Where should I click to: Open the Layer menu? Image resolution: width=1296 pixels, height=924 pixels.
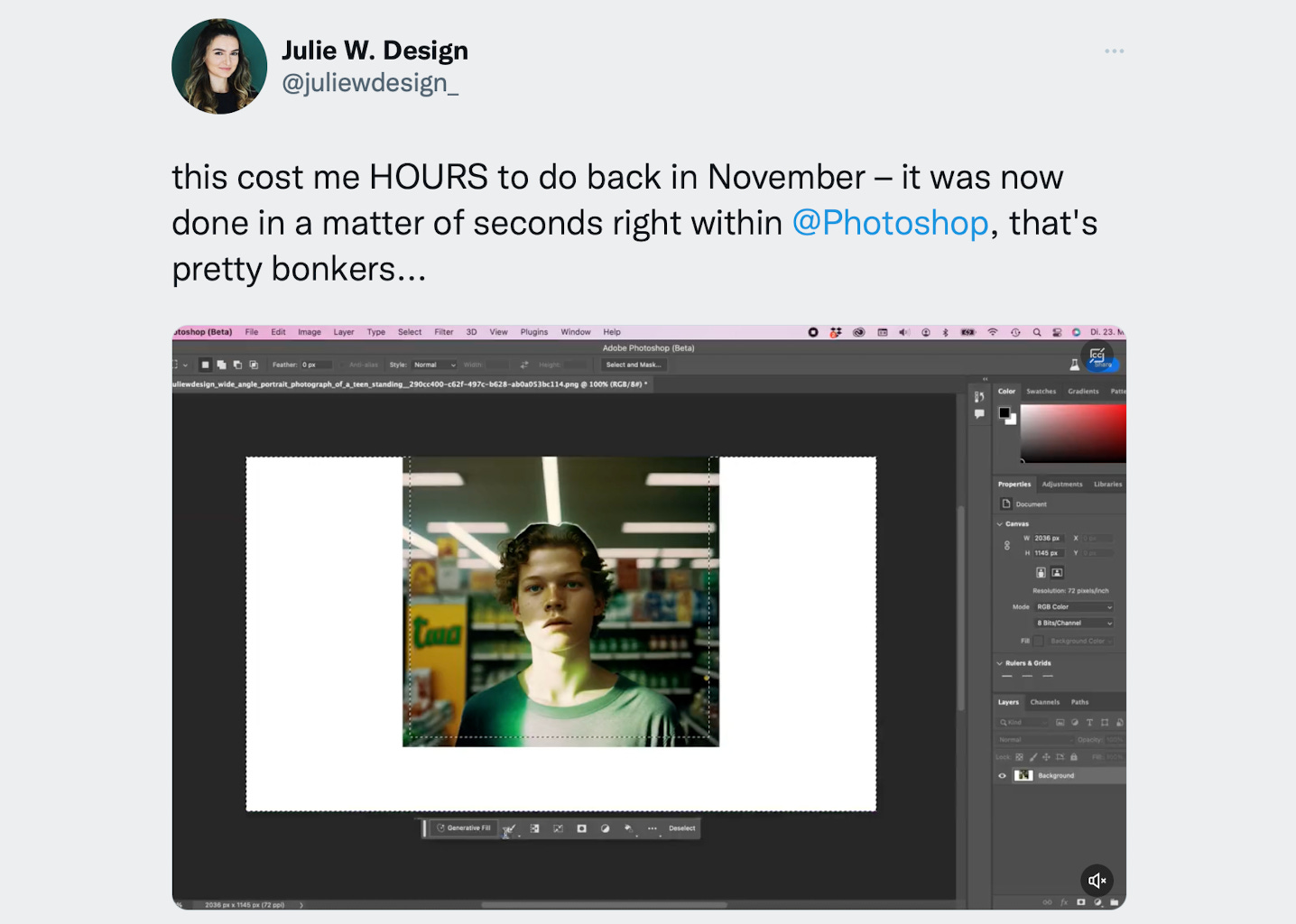click(344, 332)
